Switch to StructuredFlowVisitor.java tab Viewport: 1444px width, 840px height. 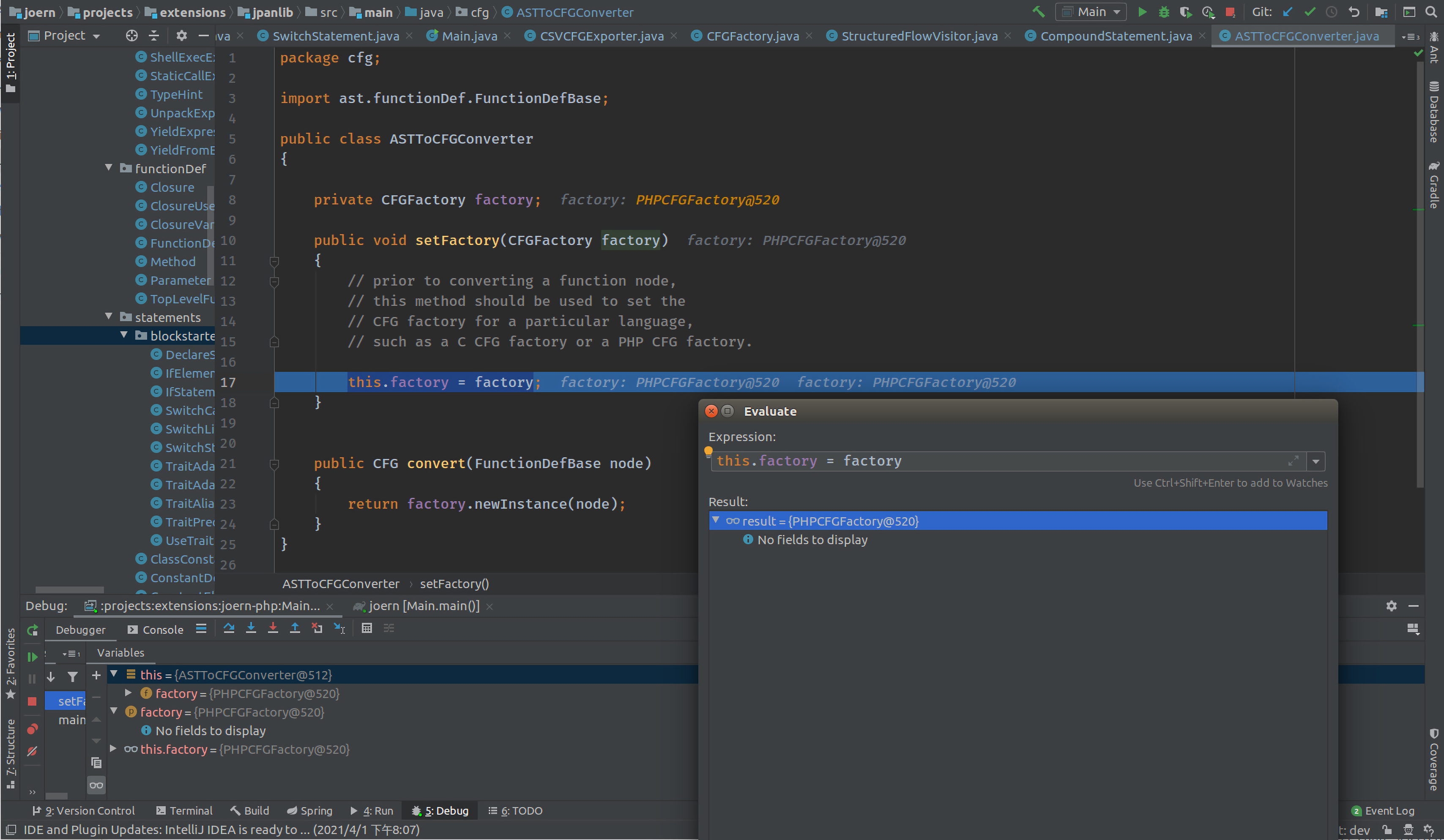coord(919,36)
